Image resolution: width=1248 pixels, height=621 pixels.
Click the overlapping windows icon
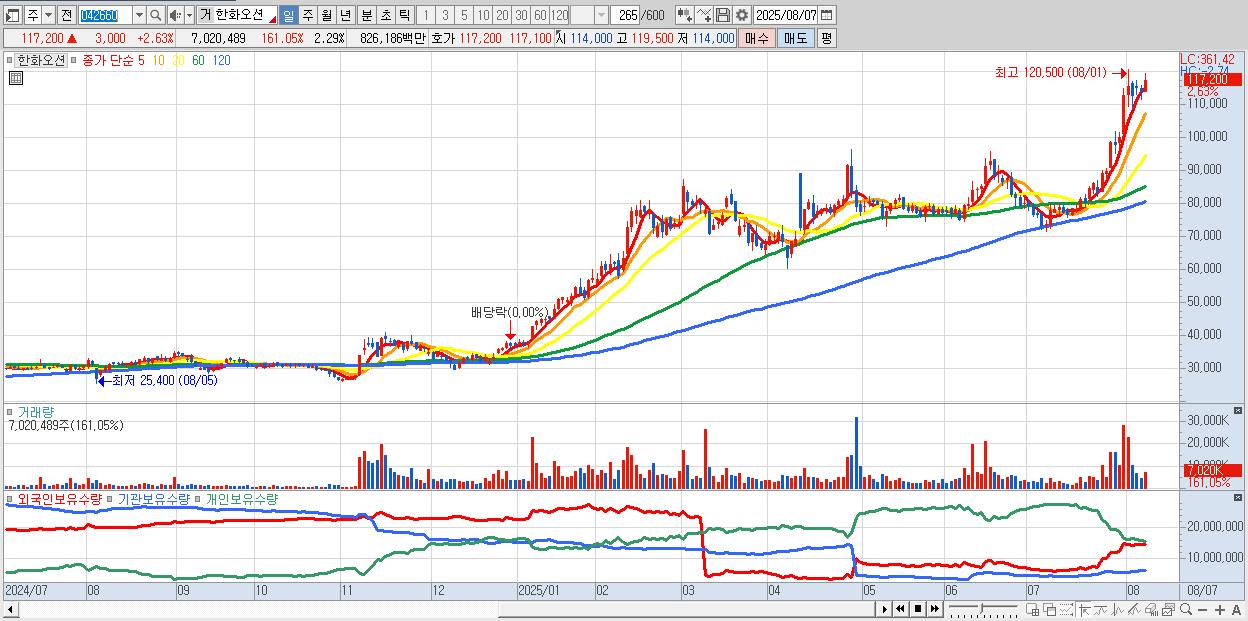point(1050,610)
